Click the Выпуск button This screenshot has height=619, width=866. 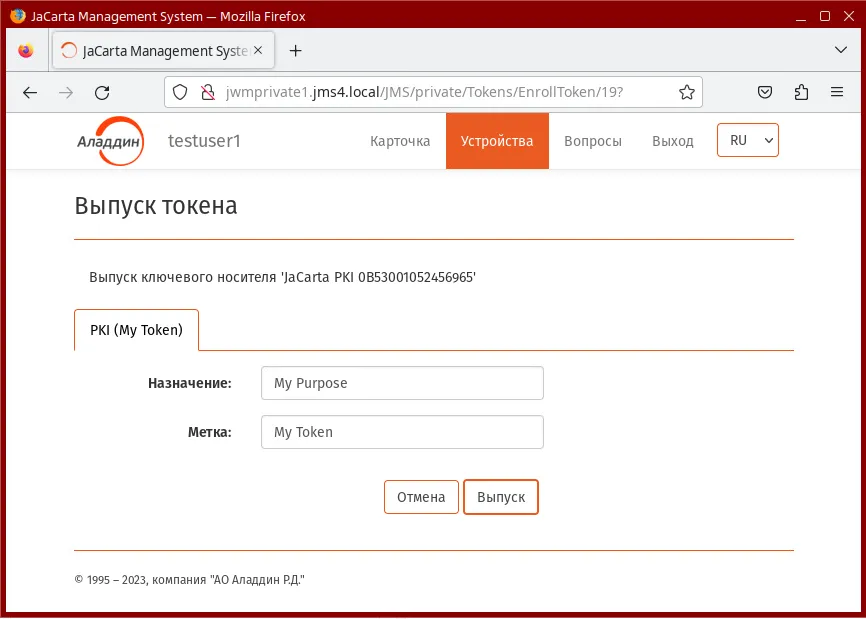(x=500, y=497)
